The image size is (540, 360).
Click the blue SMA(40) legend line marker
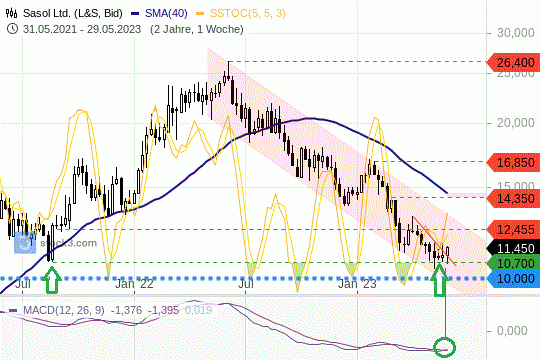coord(135,14)
